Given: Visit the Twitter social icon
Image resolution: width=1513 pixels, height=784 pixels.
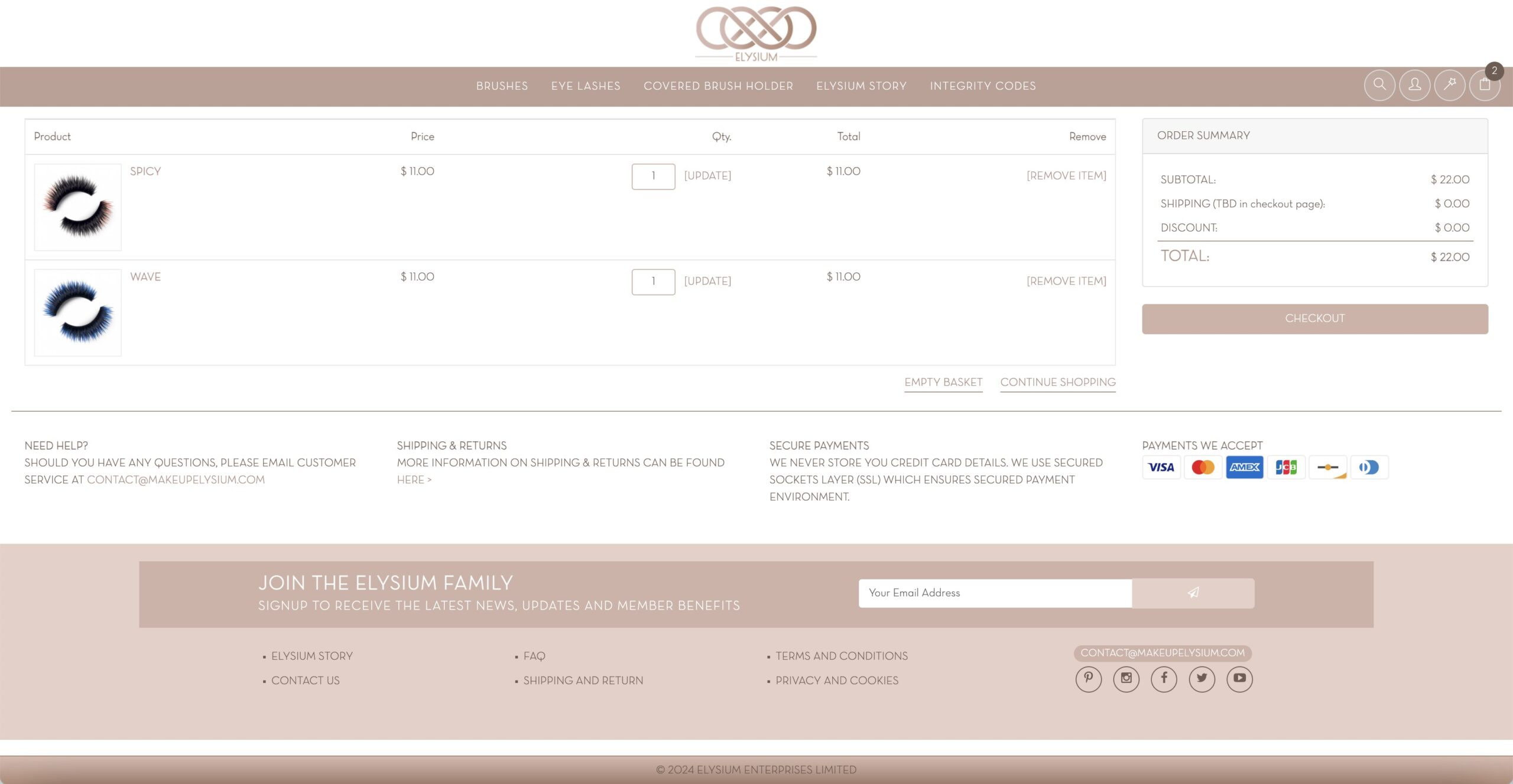Looking at the screenshot, I should (x=1202, y=678).
